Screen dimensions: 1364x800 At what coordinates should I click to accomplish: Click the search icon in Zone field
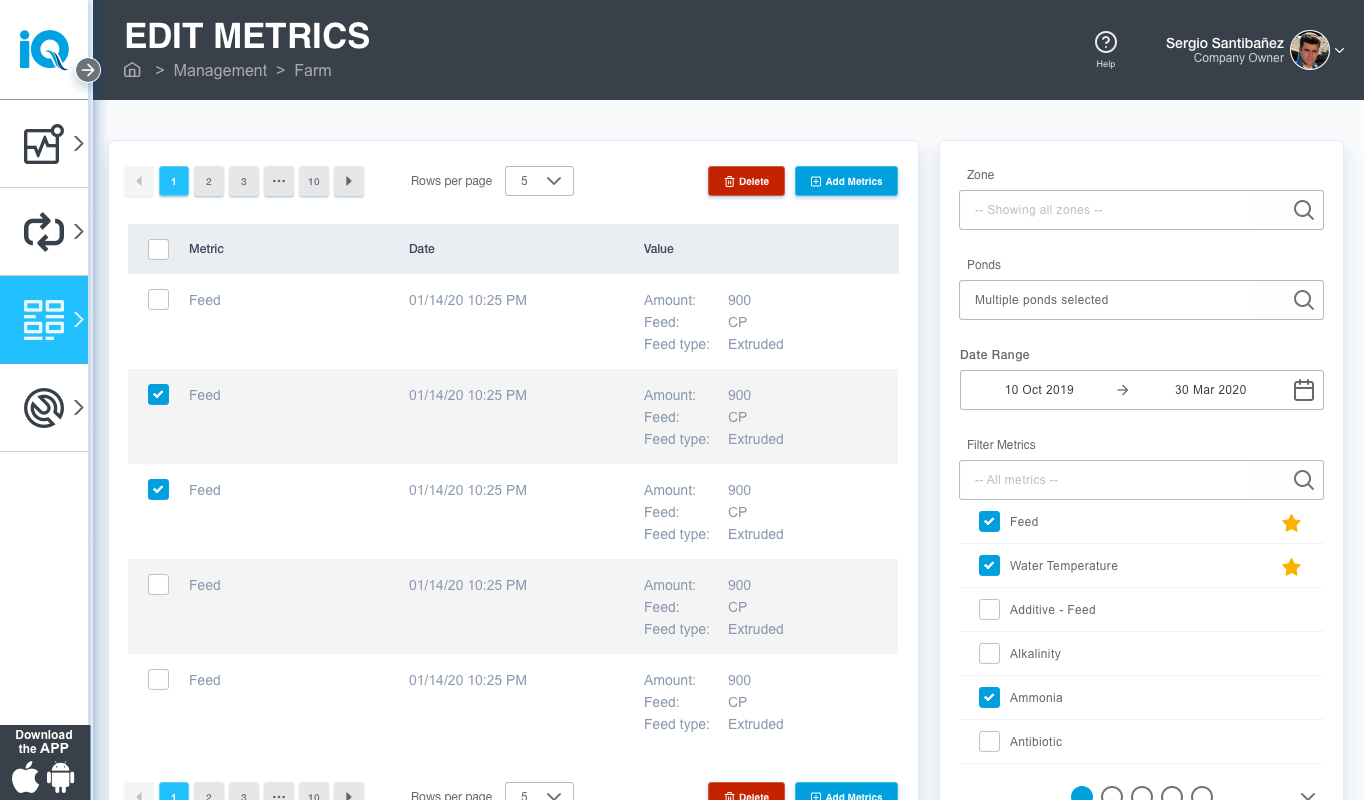click(x=1303, y=210)
